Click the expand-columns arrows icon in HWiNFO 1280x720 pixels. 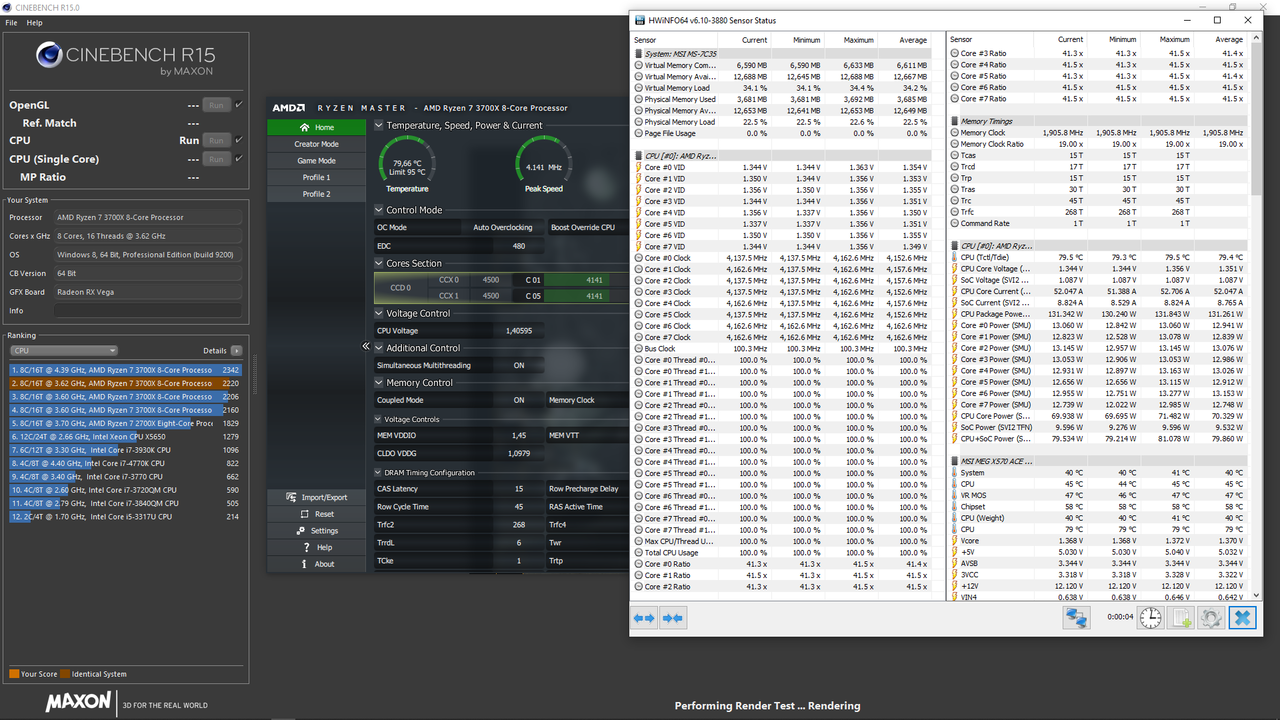(x=644, y=619)
